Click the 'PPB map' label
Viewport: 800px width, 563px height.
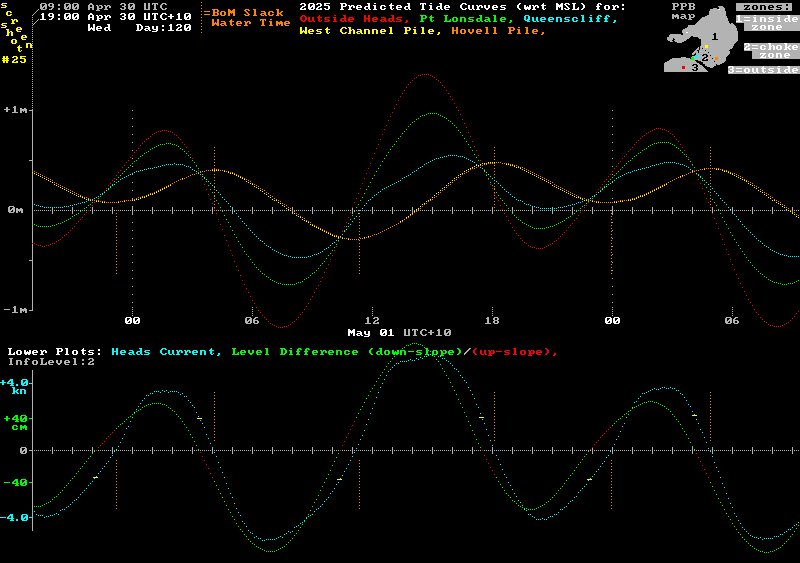(x=684, y=11)
